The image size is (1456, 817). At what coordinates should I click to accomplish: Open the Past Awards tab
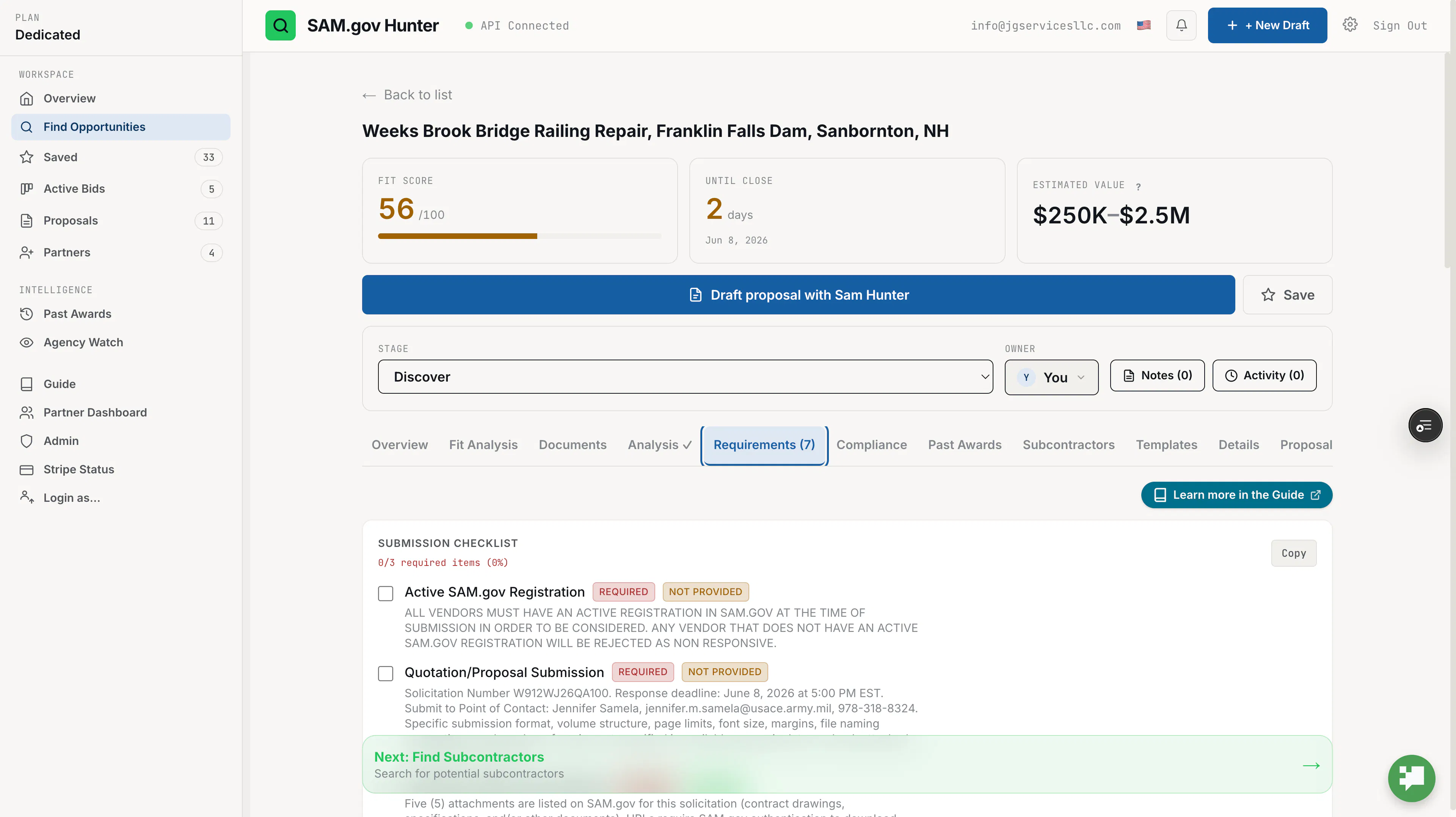tap(964, 445)
